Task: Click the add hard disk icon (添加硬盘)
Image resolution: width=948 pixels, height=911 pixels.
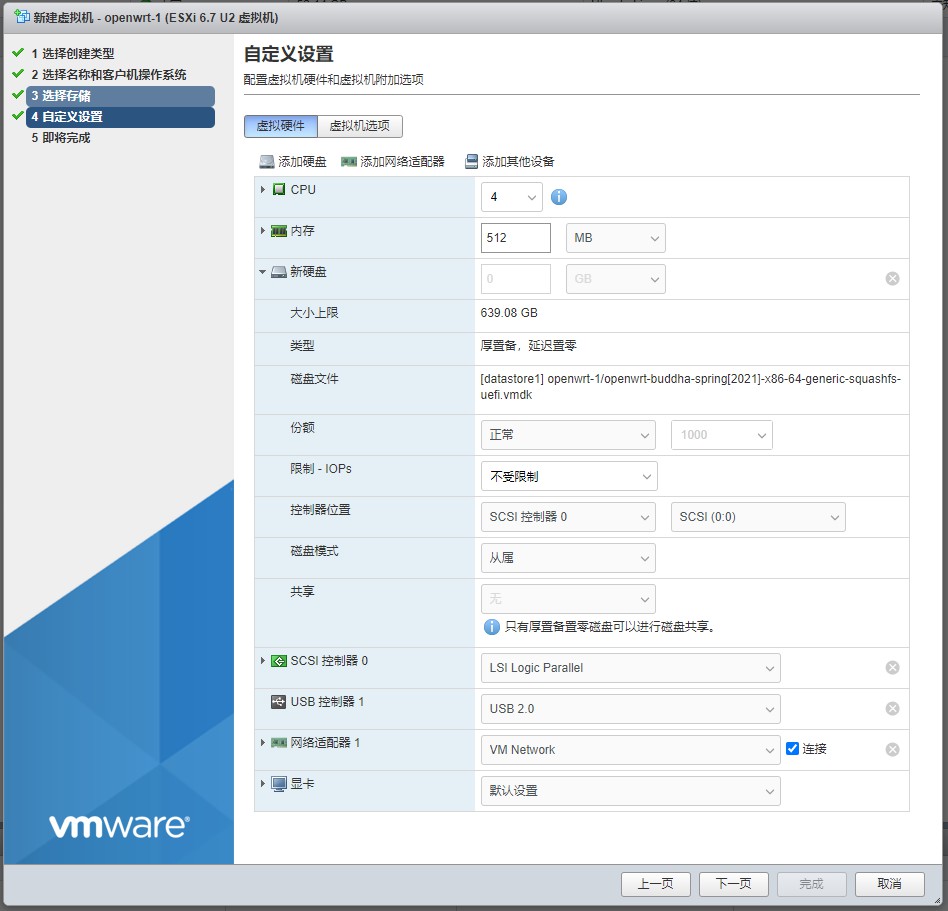Action: [x=267, y=162]
